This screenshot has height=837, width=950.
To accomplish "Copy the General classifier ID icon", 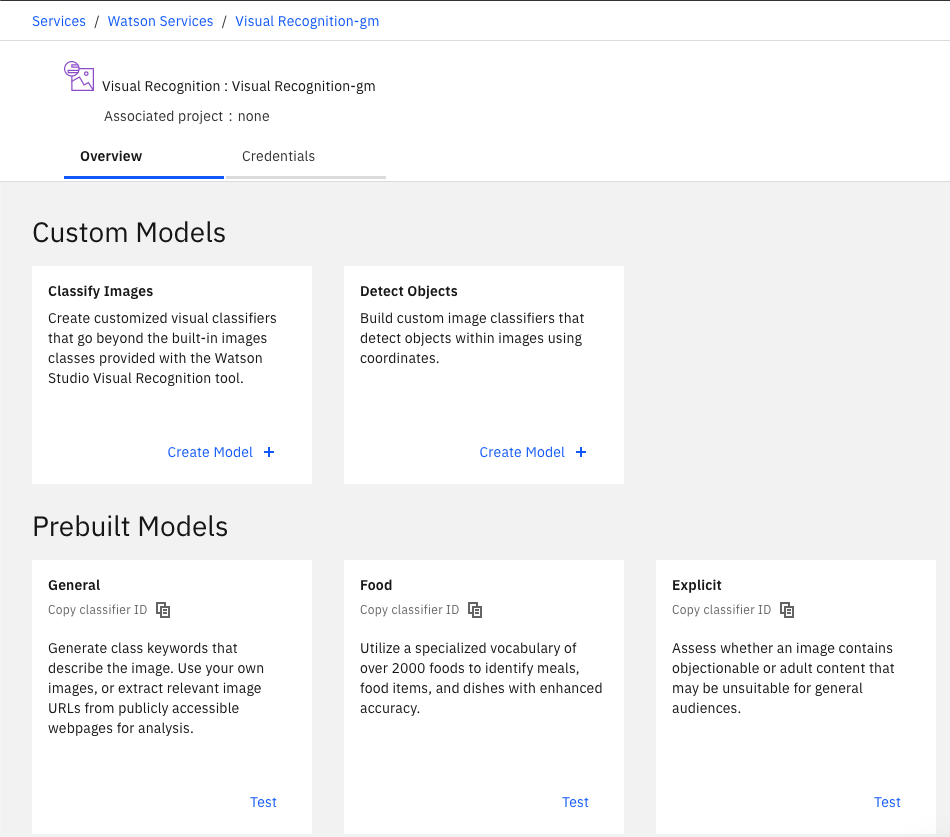I will tap(163, 610).
